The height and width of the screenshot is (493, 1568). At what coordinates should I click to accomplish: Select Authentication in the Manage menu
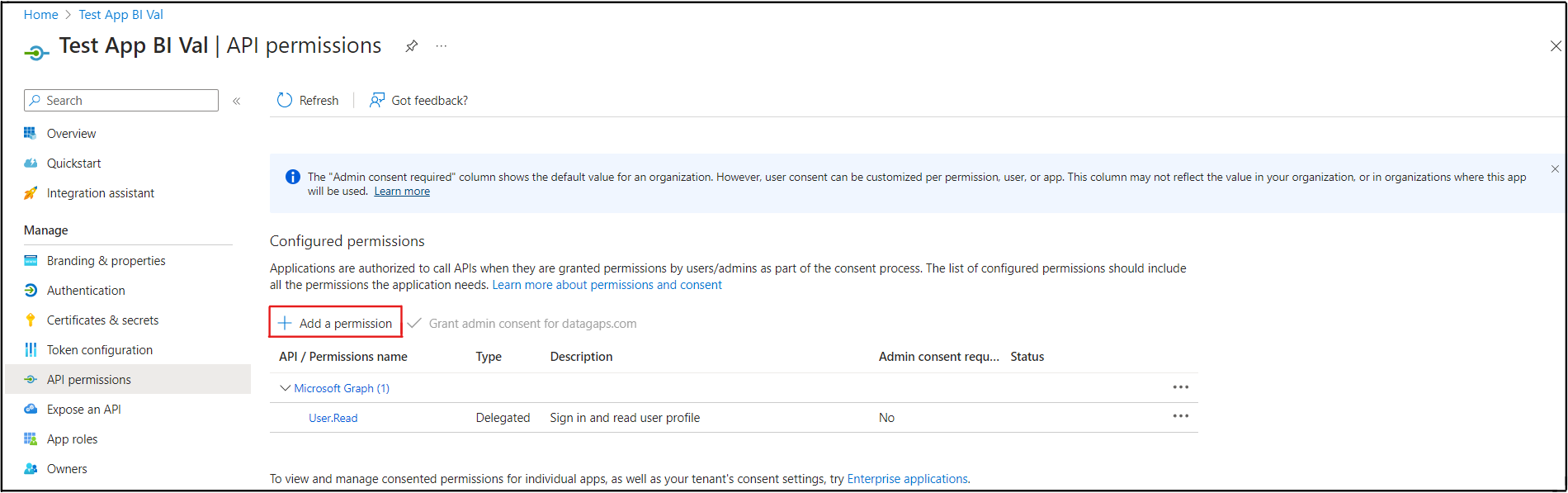(86, 291)
